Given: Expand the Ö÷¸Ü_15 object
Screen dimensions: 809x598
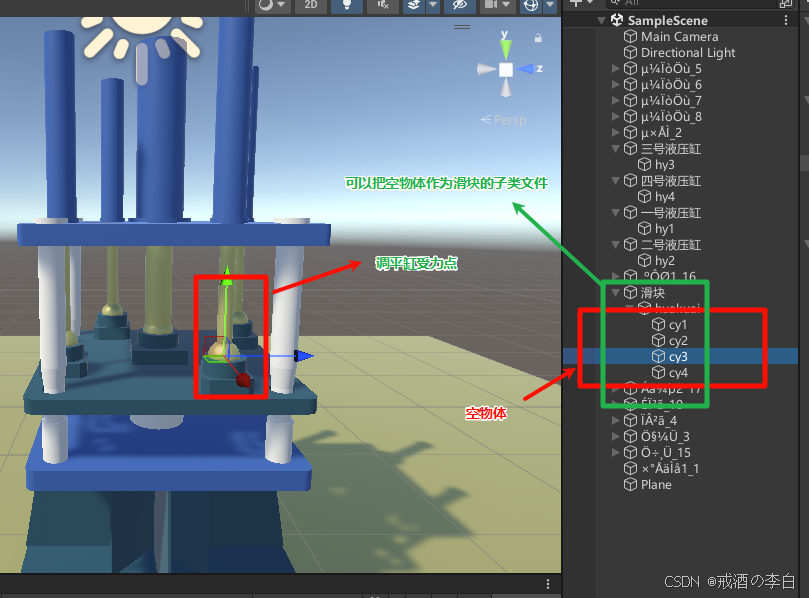Looking at the screenshot, I should (x=615, y=452).
